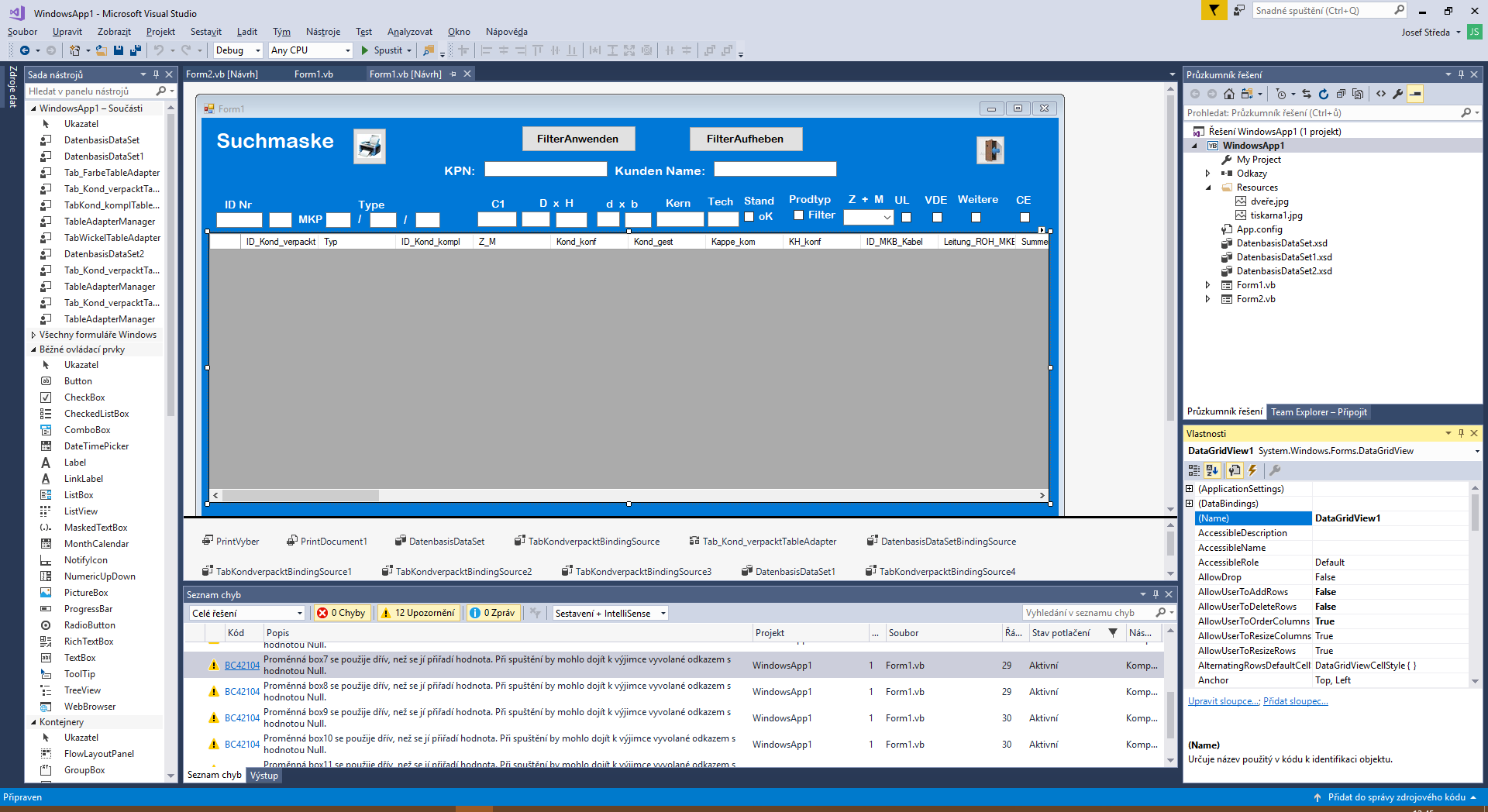Screen dimensions: 1488x812
Task: Click the Upravit sloupce link
Action: [1223, 701]
